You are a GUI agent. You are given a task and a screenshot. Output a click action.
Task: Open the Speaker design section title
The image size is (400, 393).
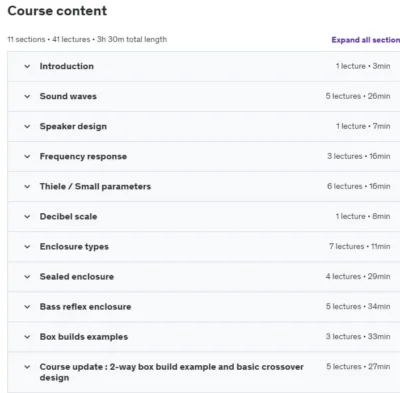coord(73,126)
